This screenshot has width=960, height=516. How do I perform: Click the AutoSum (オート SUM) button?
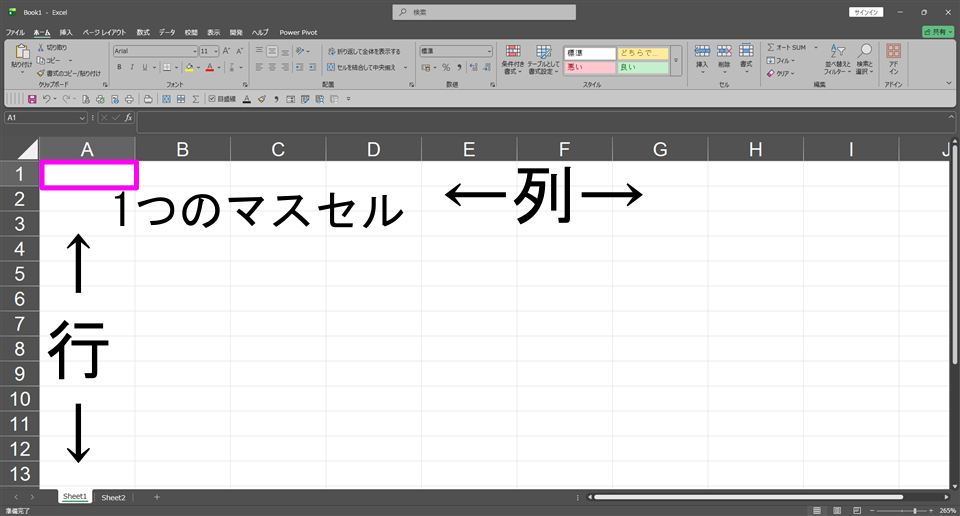point(791,47)
